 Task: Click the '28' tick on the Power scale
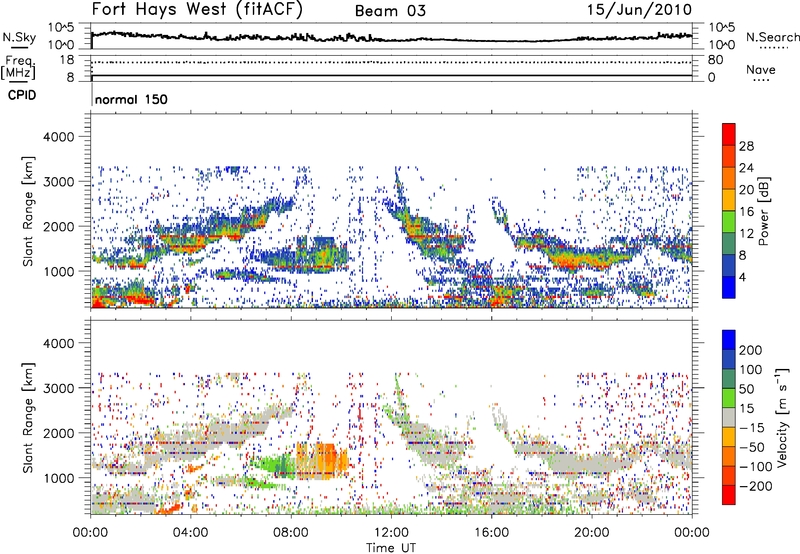746,146
